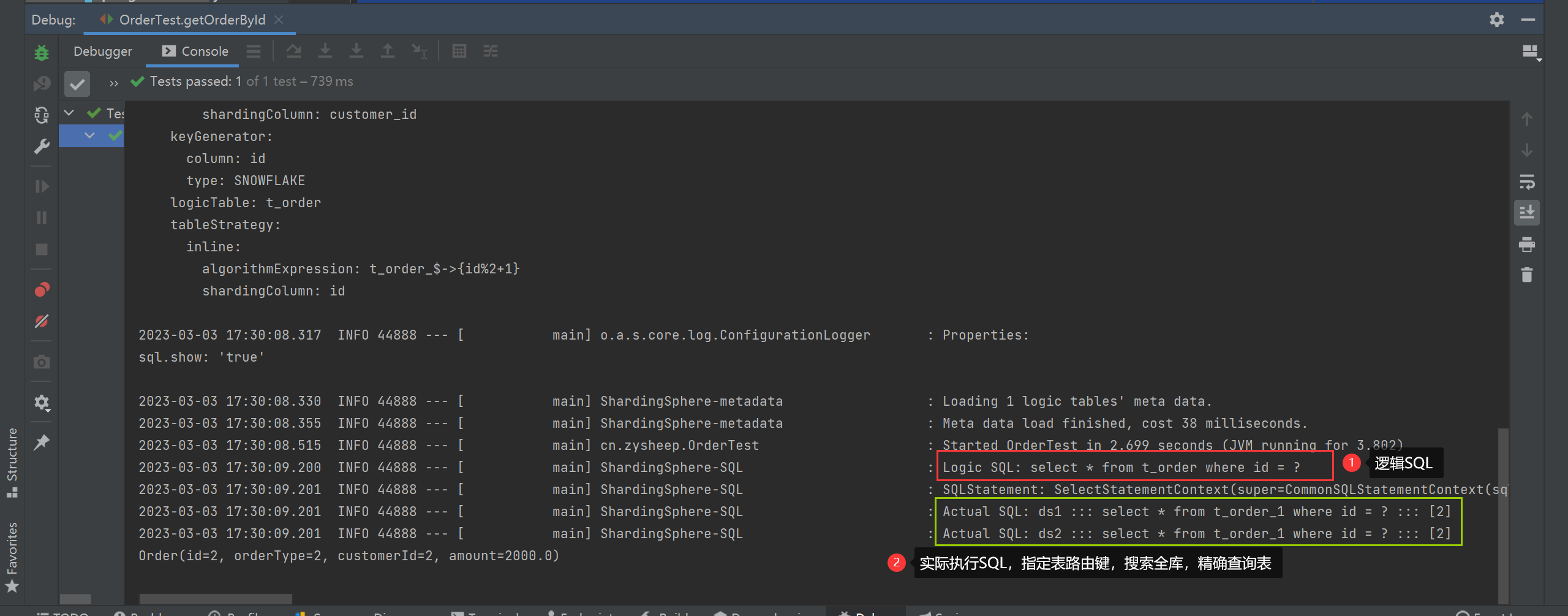Toggle Scroll to End in console
This screenshot has height=616, width=1568.
click(1527, 213)
